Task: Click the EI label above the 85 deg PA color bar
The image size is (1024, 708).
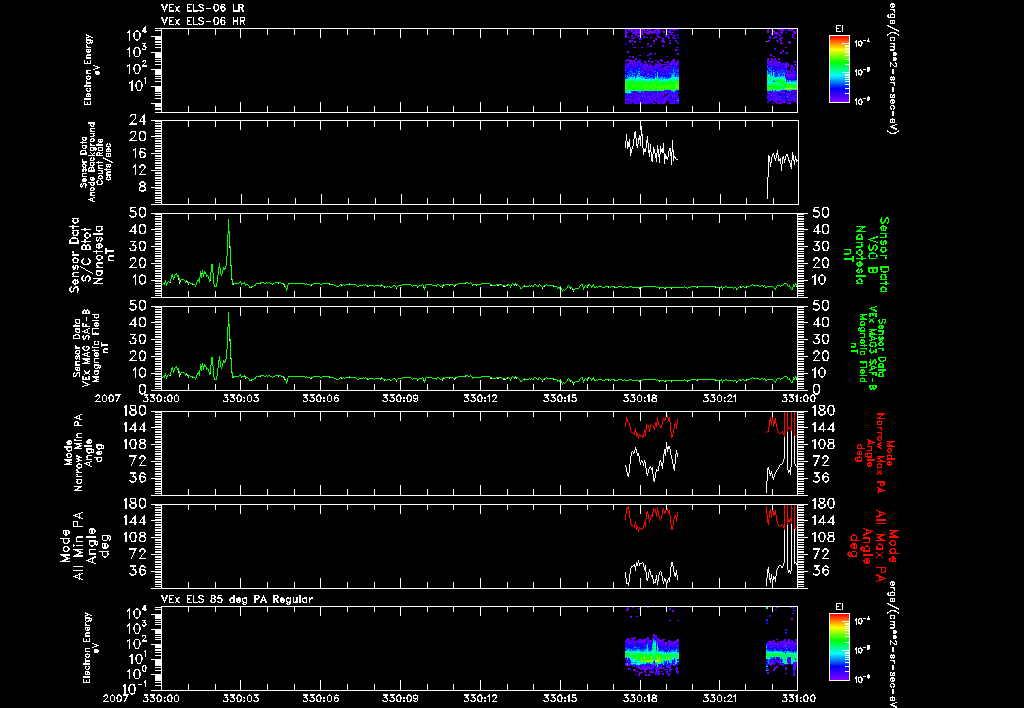Action: (x=839, y=607)
